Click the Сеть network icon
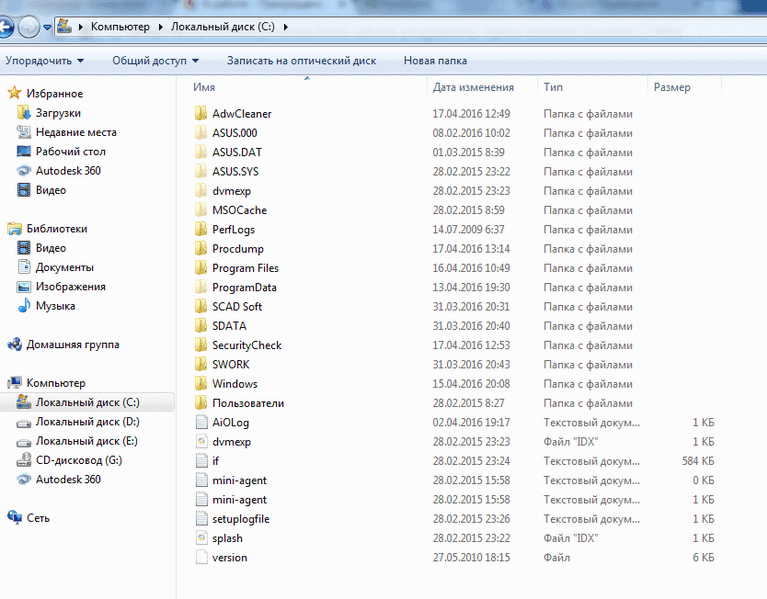 (15, 517)
